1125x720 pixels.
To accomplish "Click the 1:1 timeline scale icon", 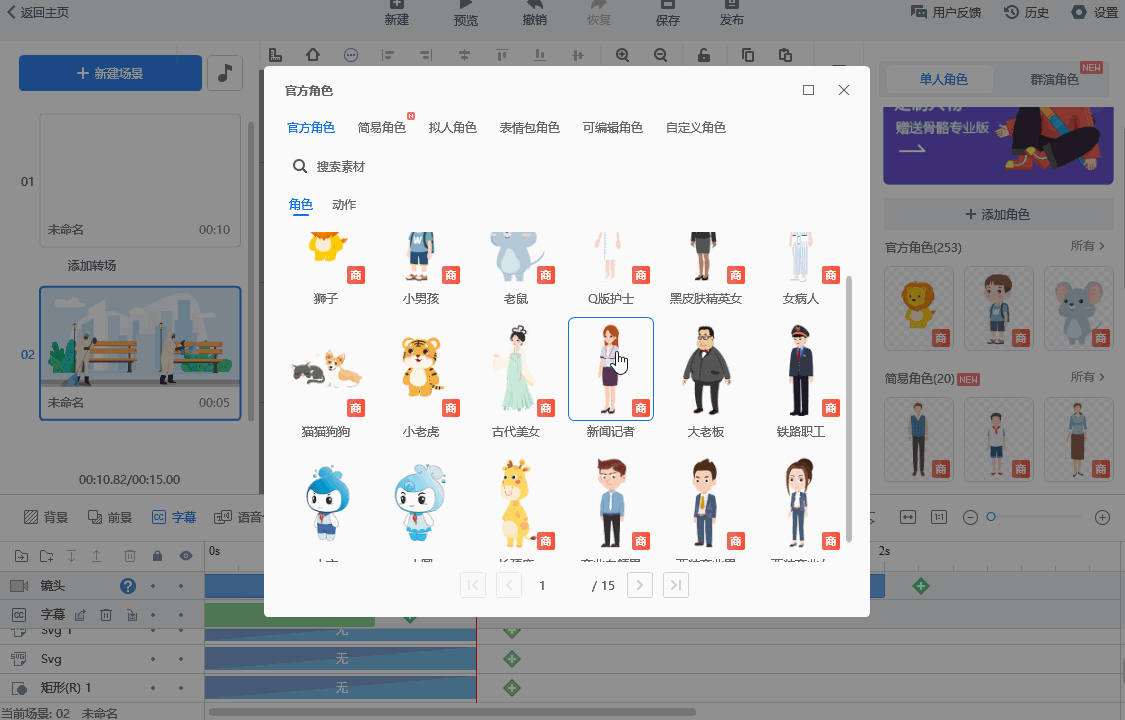I will point(939,517).
